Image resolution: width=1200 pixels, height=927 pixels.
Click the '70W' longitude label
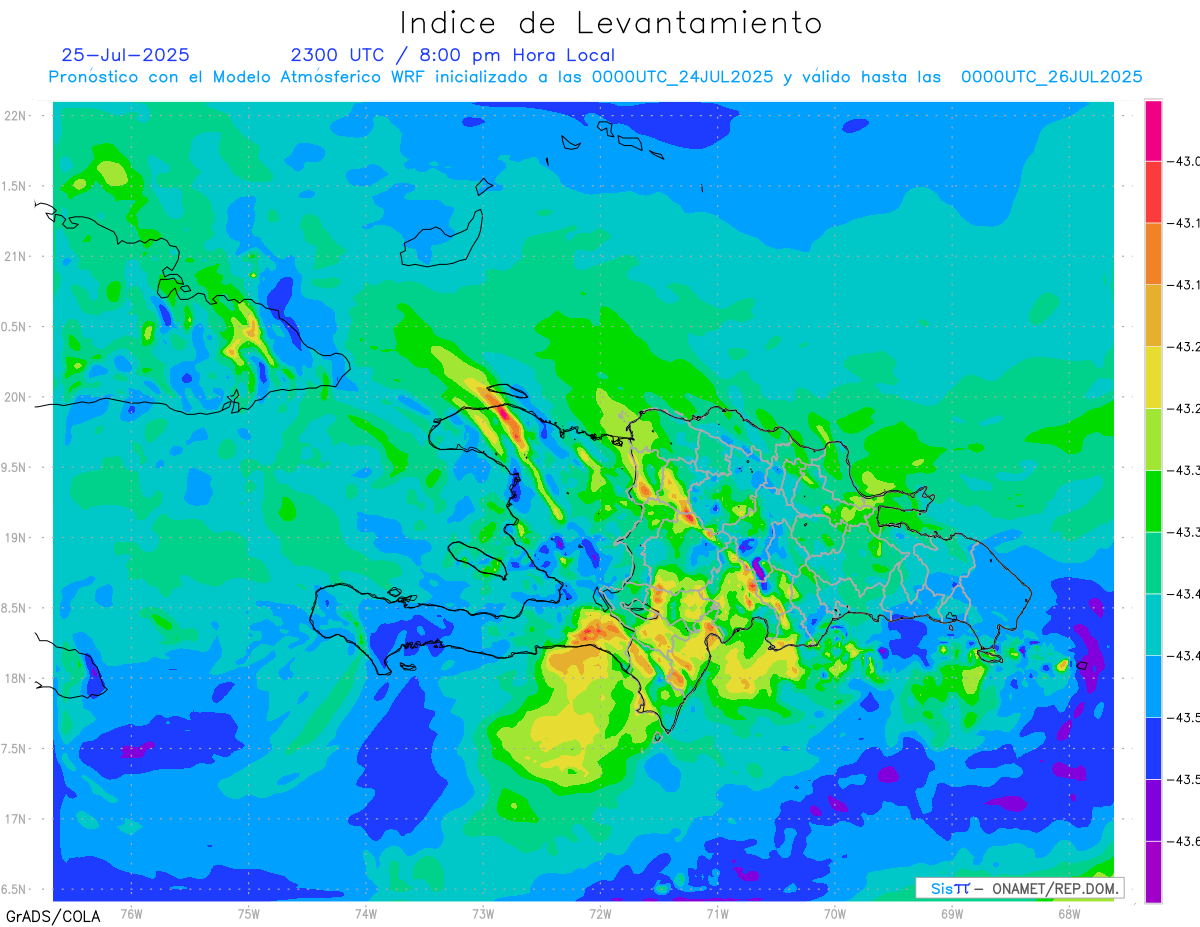[835, 913]
